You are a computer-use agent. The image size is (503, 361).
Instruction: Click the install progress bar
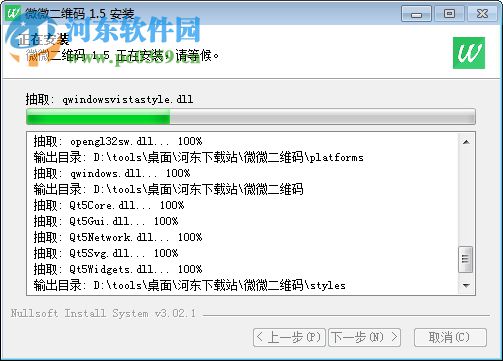click(x=251, y=117)
